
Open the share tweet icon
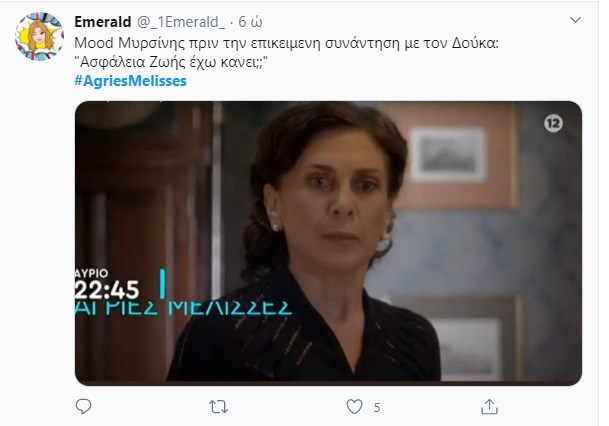pyautogui.click(x=489, y=407)
